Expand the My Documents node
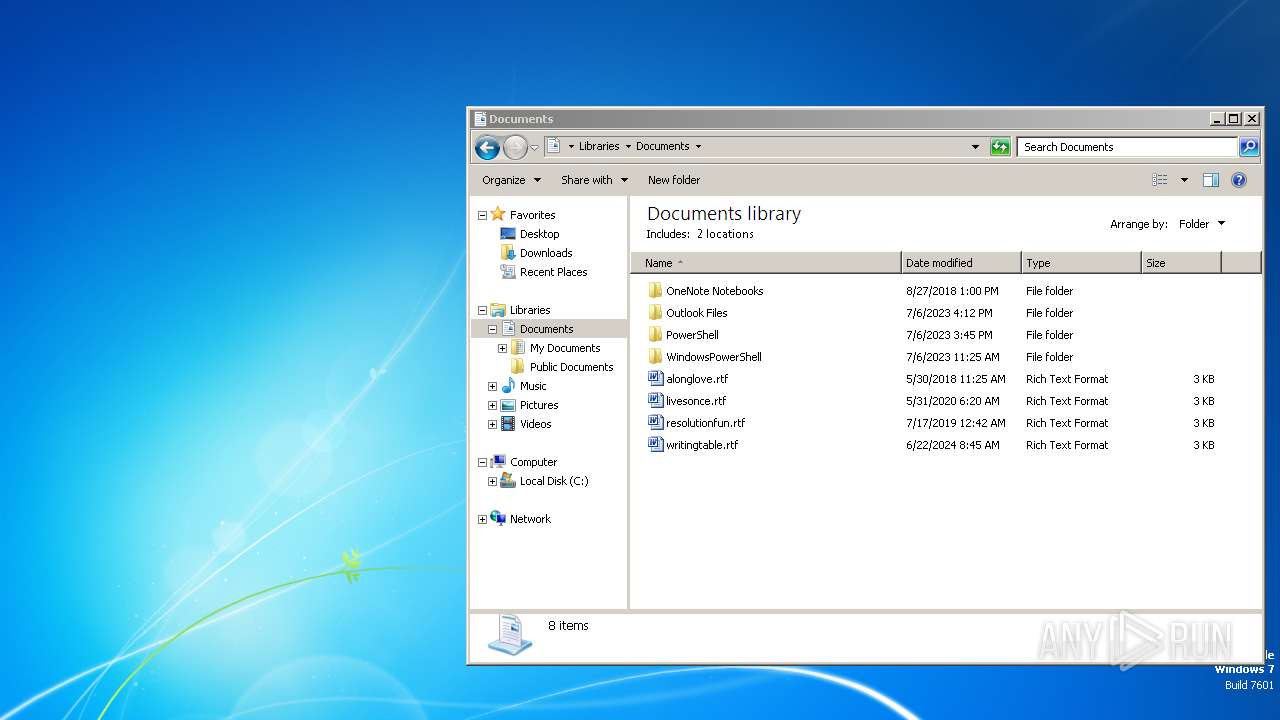 502,348
